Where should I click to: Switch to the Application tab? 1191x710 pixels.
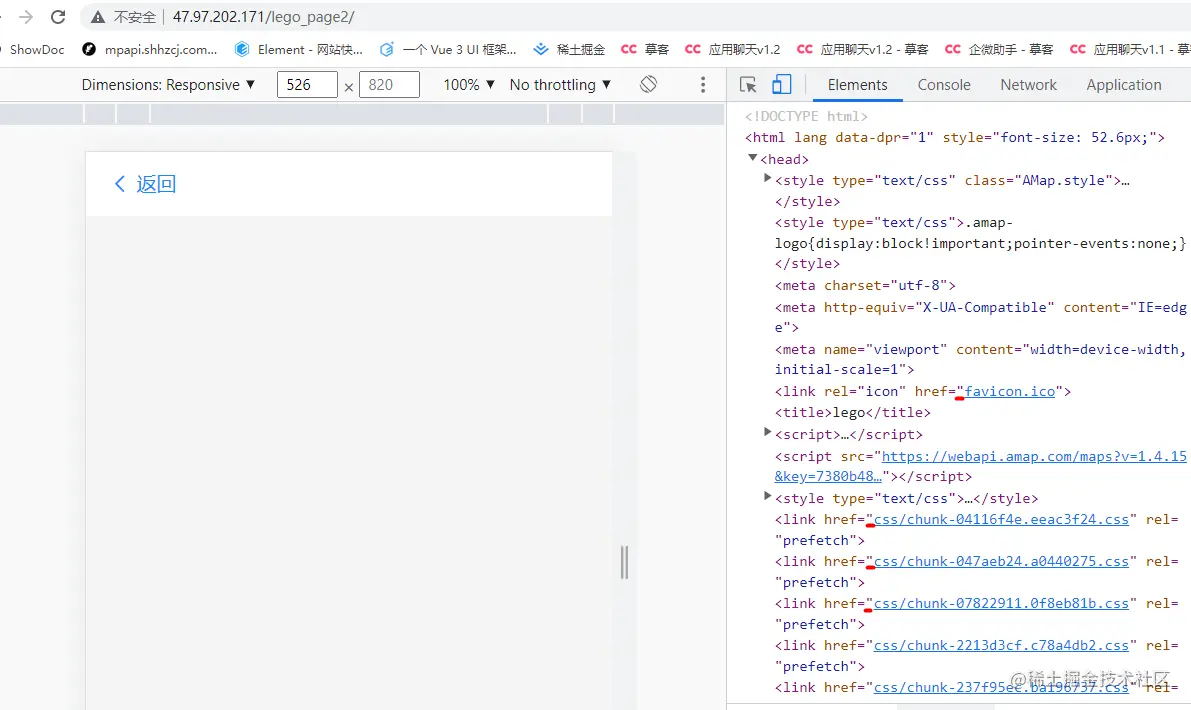1123,85
